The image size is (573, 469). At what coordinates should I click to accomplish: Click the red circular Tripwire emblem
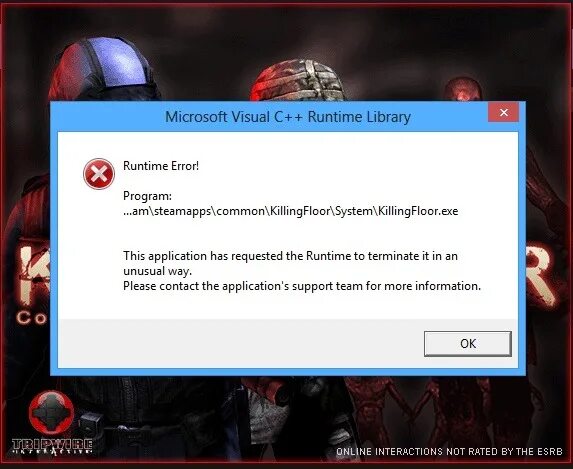click(51, 412)
